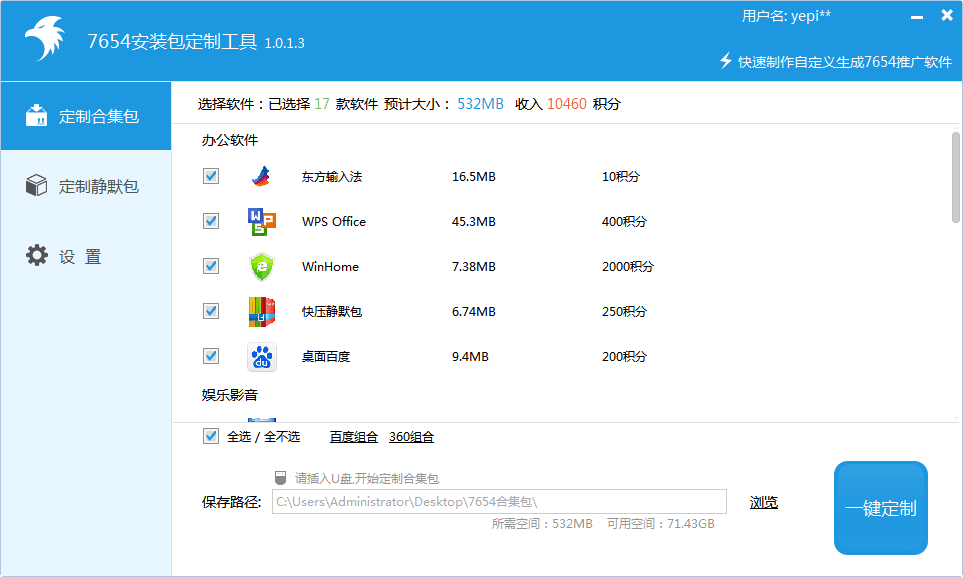Close the 7654 tool window
The width and height of the screenshot is (963, 577).
947,15
